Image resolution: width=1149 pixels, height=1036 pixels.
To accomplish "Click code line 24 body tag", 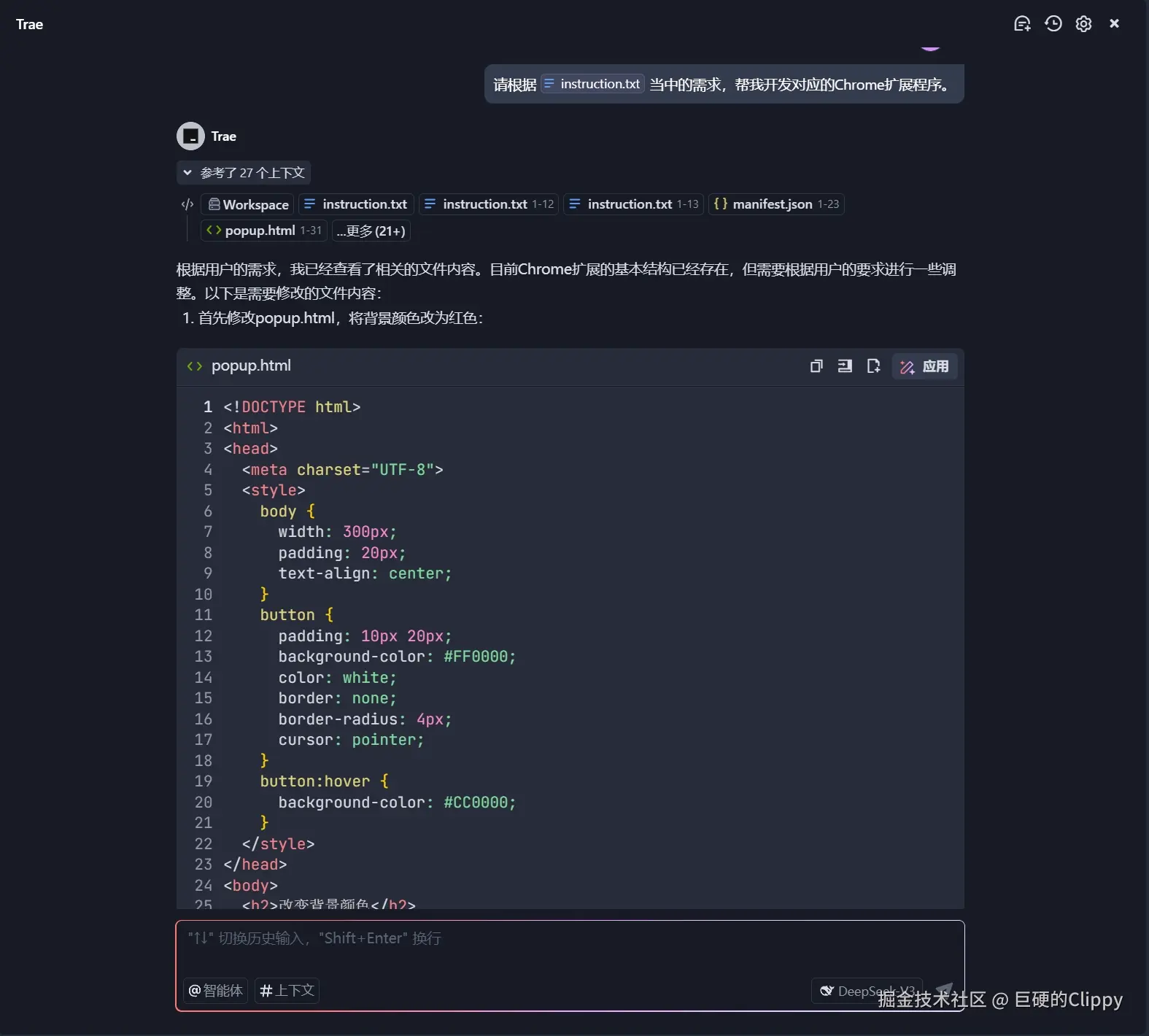I will (x=250, y=886).
